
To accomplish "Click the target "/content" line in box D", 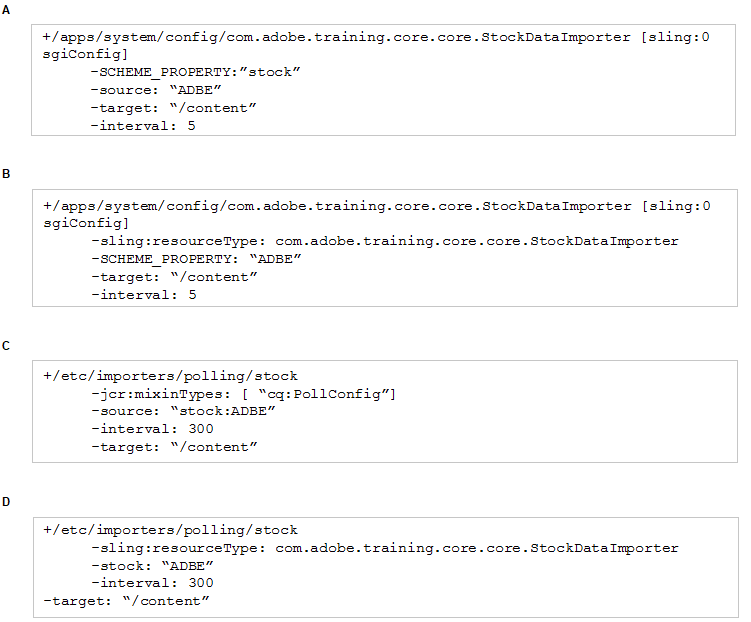I will (x=126, y=601).
